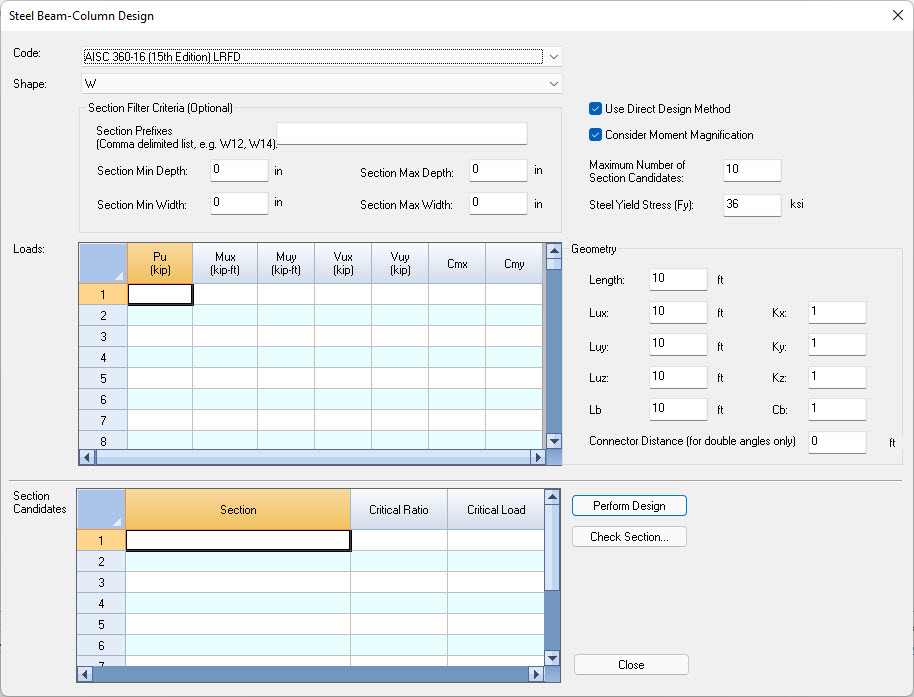This screenshot has width=914, height=697.
Task: Click the Kz input field
Action: pos(837,377)
